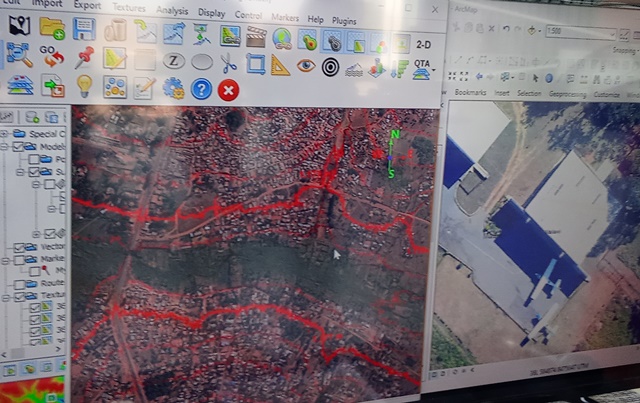Click the water level simulation icon
Image resolution: width=640 pixels, height=403 pixels.
[353, 69]
